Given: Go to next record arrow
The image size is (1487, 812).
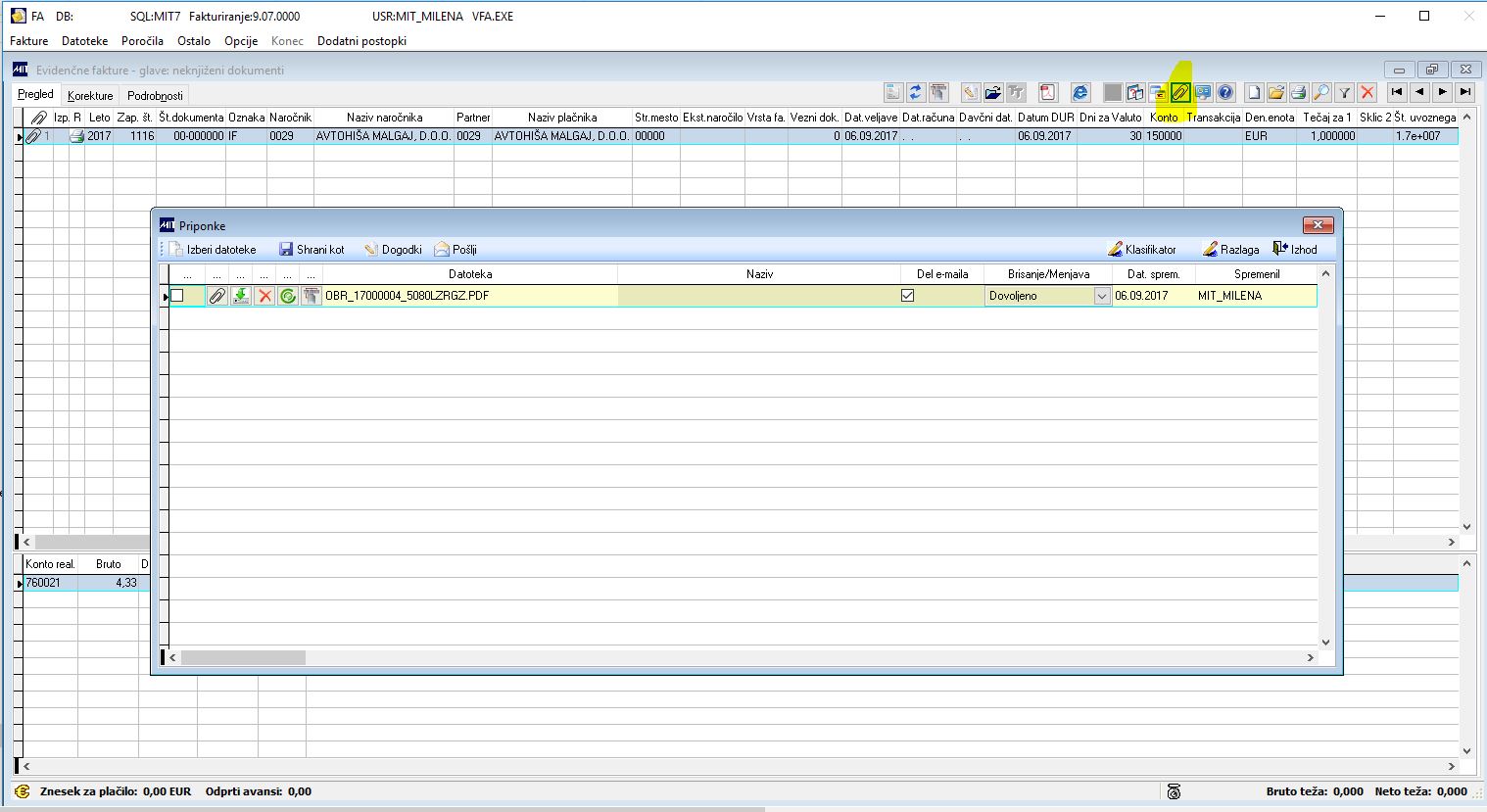Looking at the screenshot, I should (x=1443, y=92).
